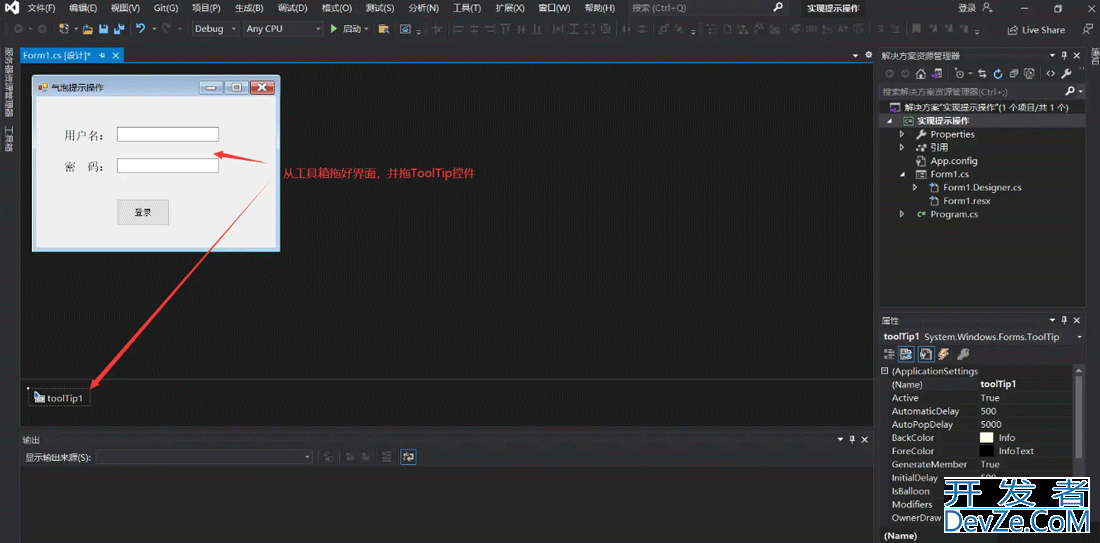Collapse the Form1.cs node
Viewport: 1100px width, 543px height.
pos(902,174)
